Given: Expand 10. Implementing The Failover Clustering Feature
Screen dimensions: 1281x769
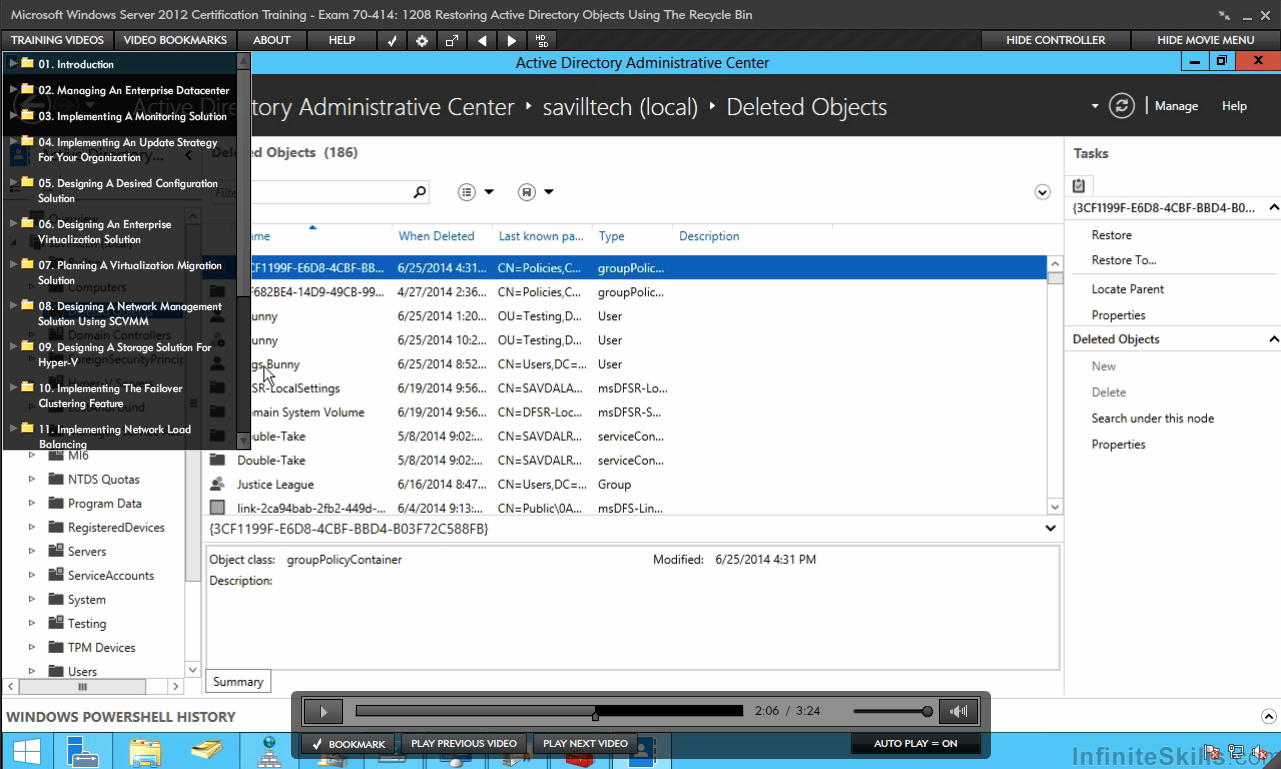Looking at the screenshot, I should pos(13,387).
